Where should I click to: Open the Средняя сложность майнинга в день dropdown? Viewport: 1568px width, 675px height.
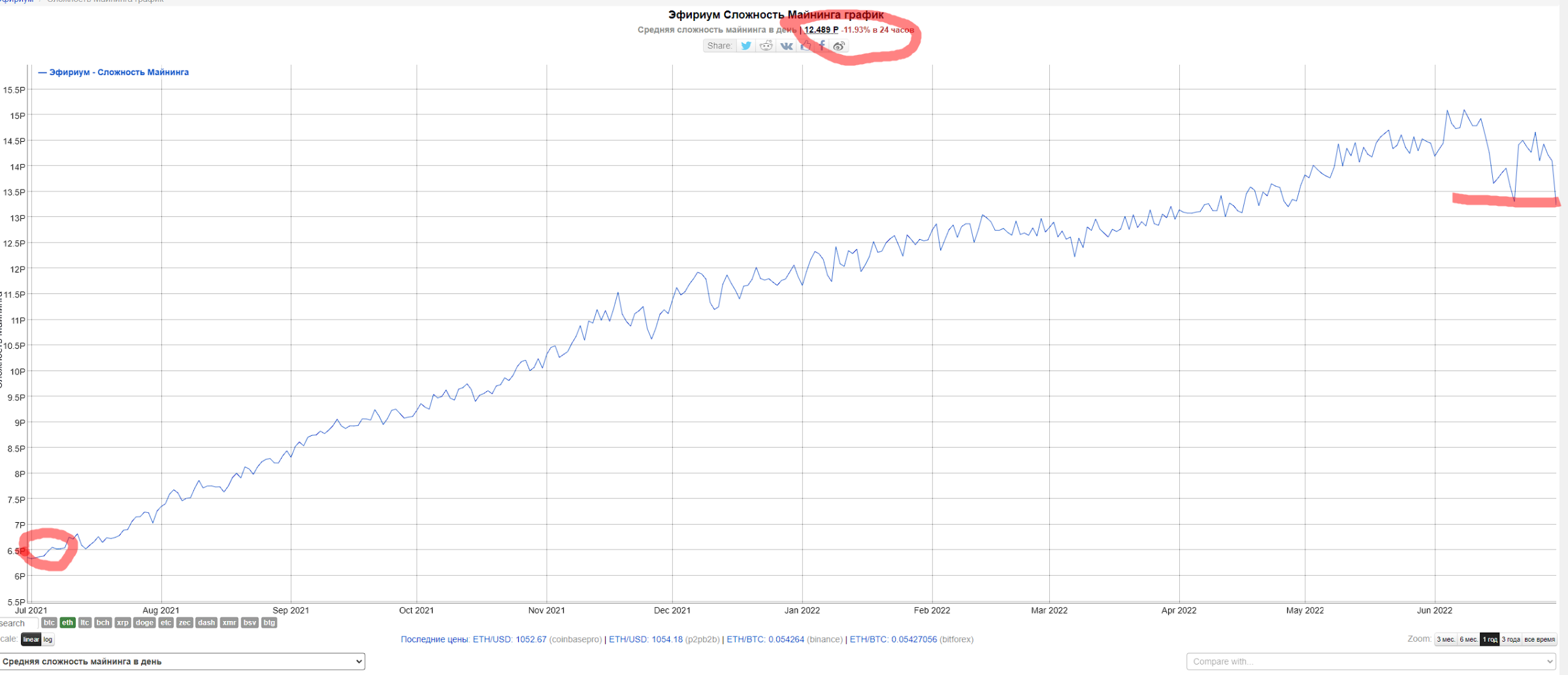click(182, 661)
